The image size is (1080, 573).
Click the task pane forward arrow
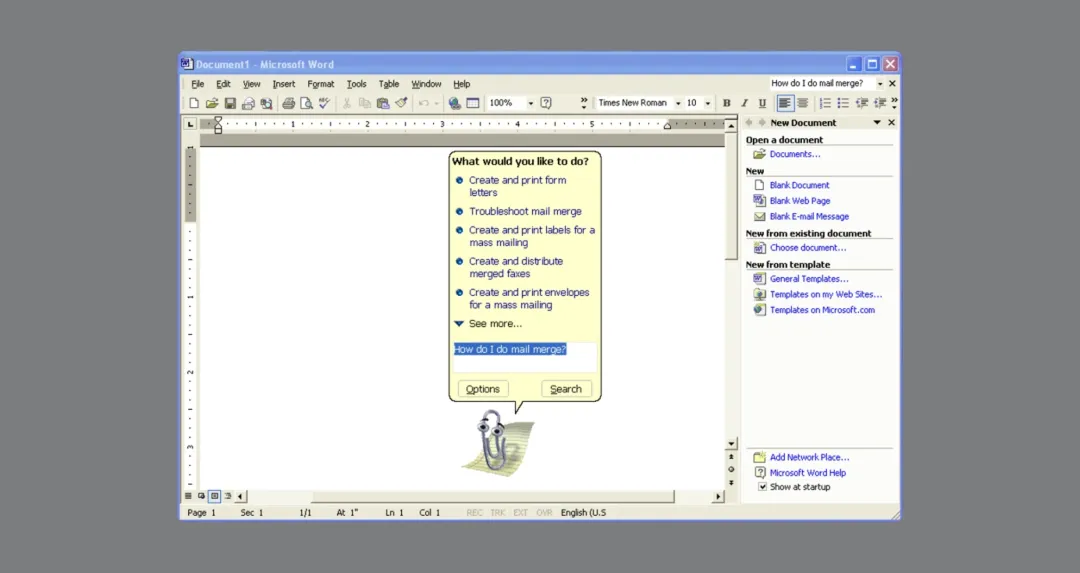[762, 123]
